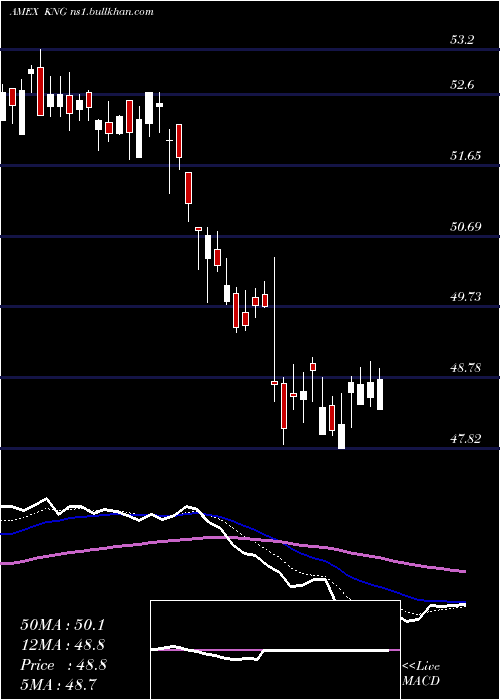Click the 51.65 price level label
500x700 pixels.
tap(466, 156)
